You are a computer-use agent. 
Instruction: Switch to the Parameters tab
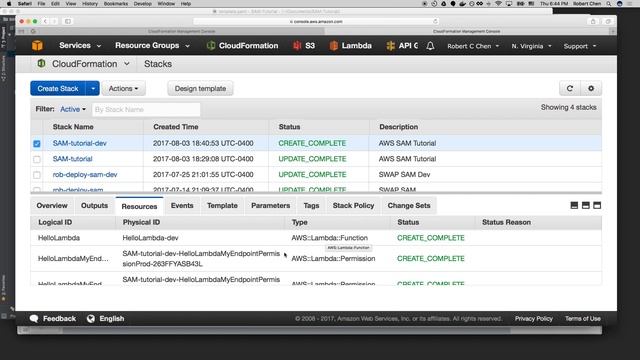pos(271,206)
